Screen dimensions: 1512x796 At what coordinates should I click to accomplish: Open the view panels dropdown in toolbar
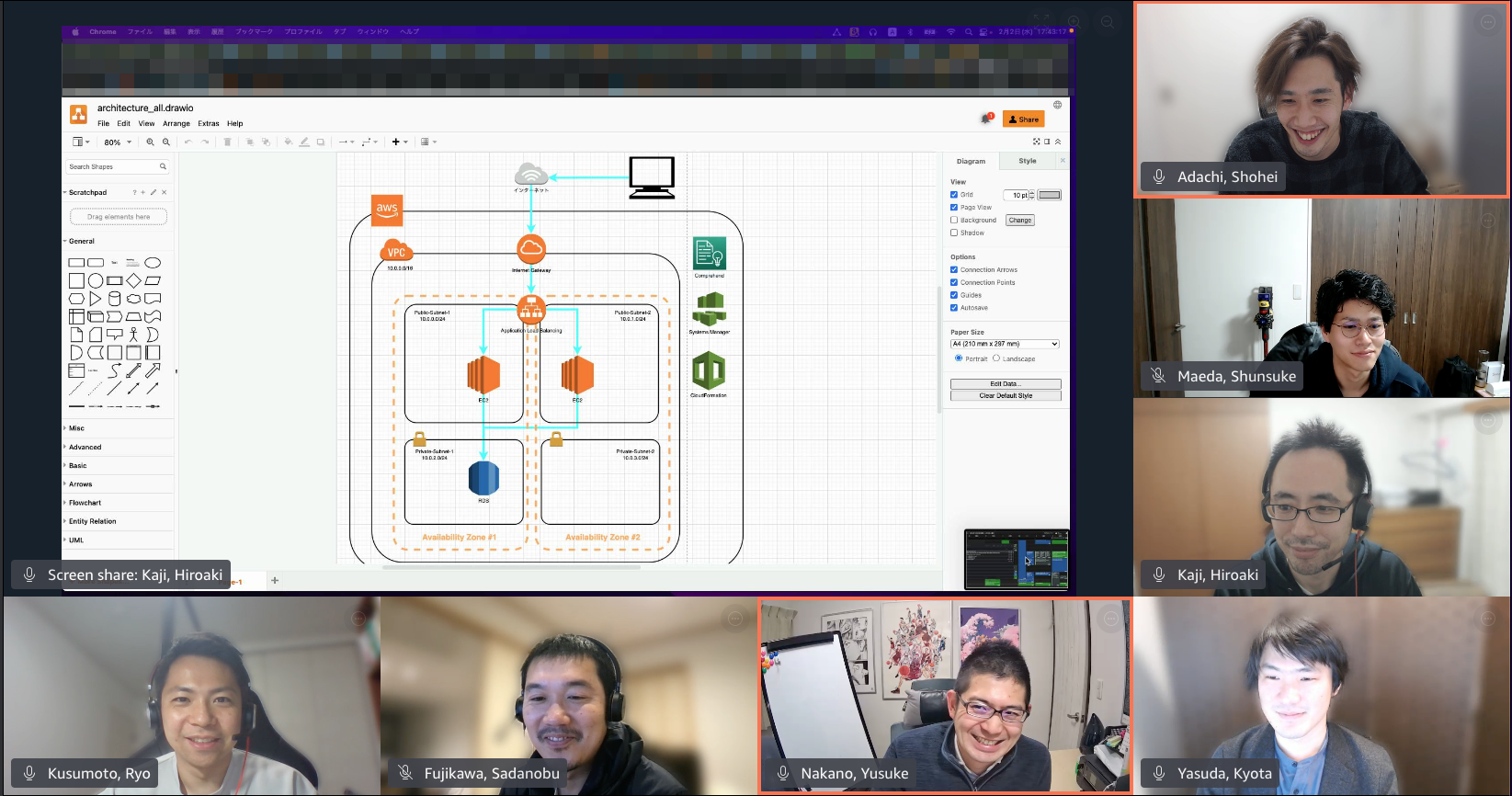click(x=81, y=142)
